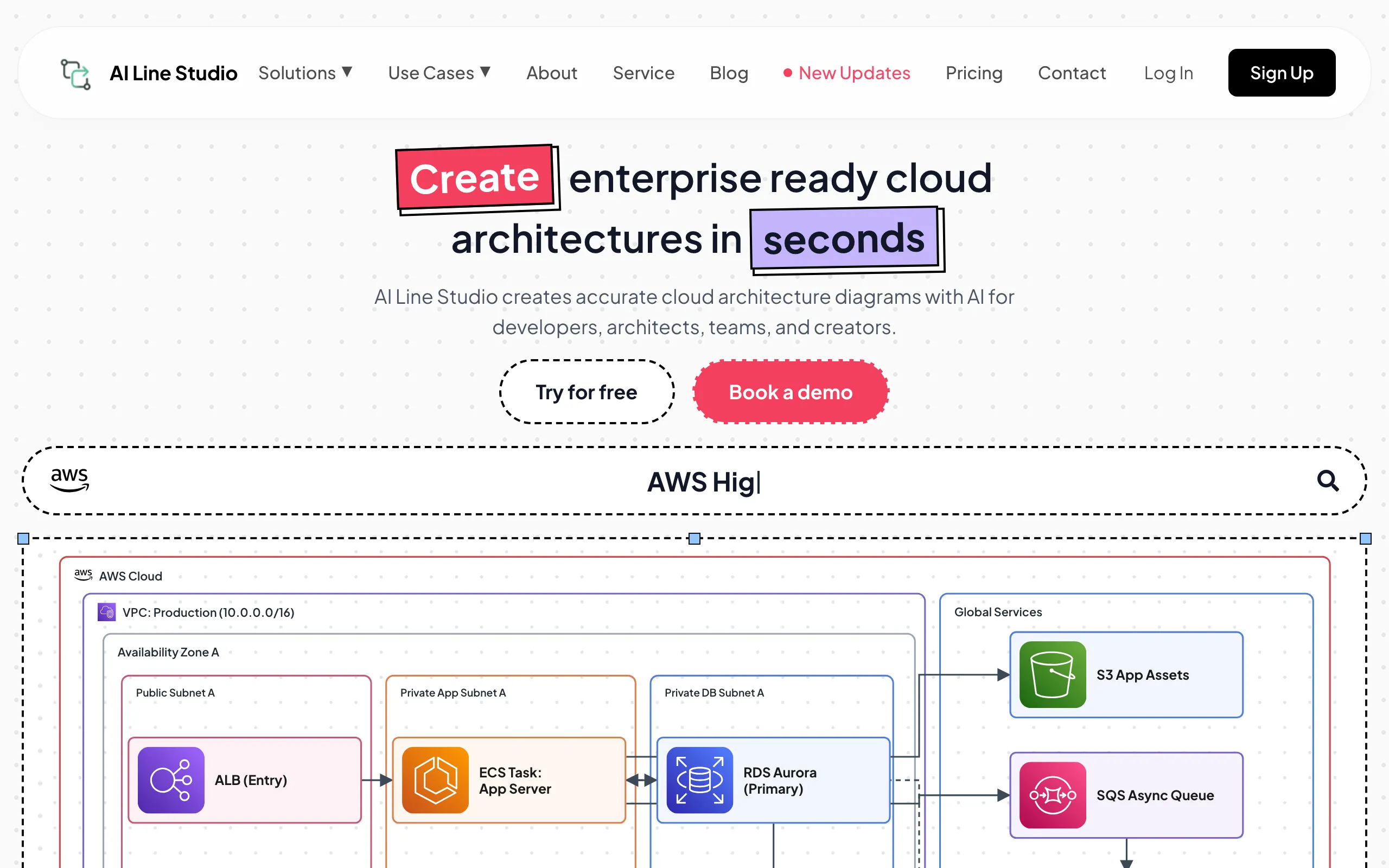Click the Private DB Subnet A label
Image resolution: width=1389 pixels, height=868 pixels.
tap(714, 692)
